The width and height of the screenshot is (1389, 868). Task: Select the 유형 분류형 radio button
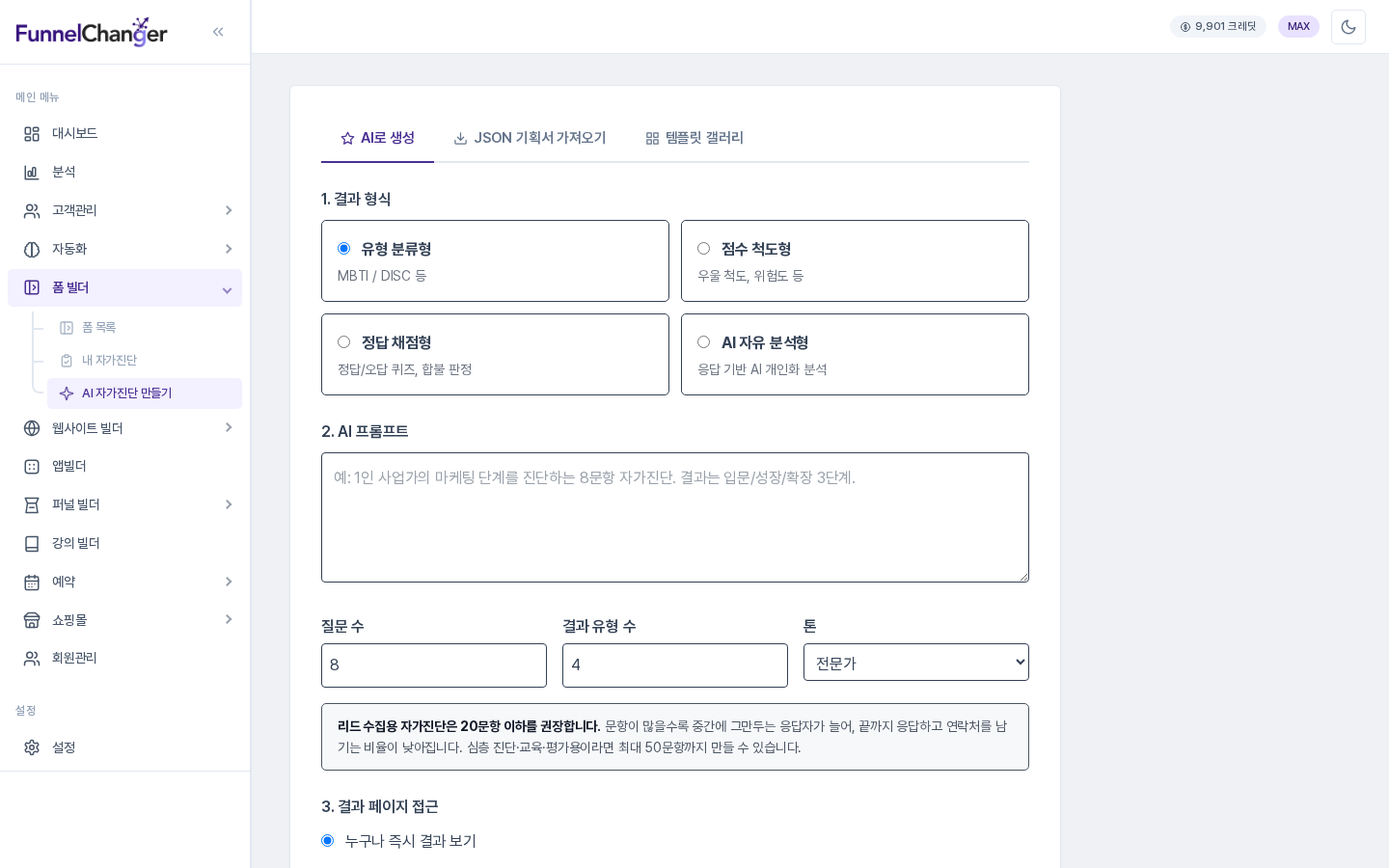click(x=343, y=249)
